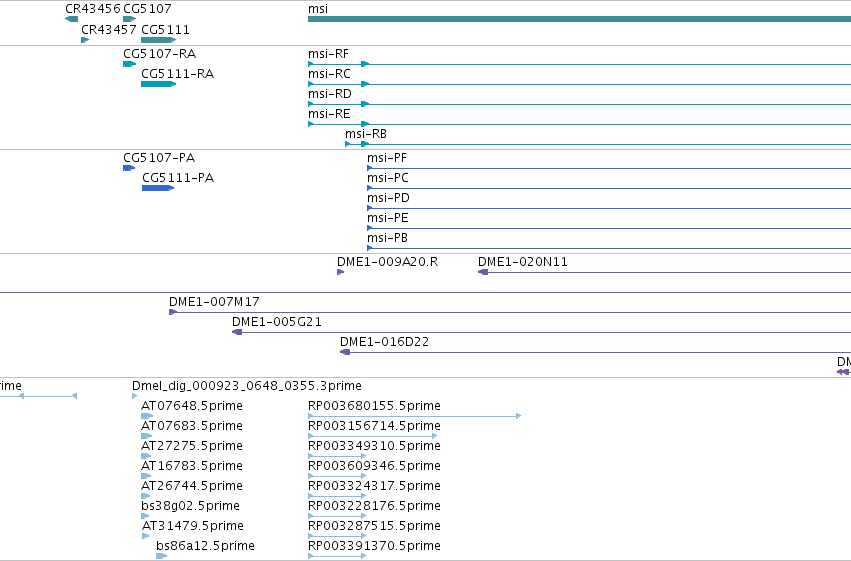851x561 pixels.
Task: Select the CG5107-RA transcript glyph
Action: pyautogui.click(x=129, y=64)
